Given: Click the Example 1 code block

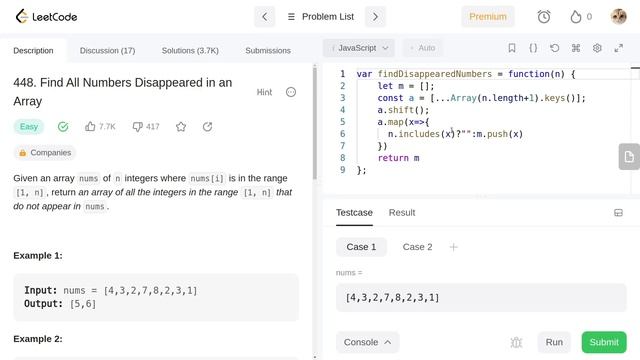Looking at the screenshot, I should [156, 297].
